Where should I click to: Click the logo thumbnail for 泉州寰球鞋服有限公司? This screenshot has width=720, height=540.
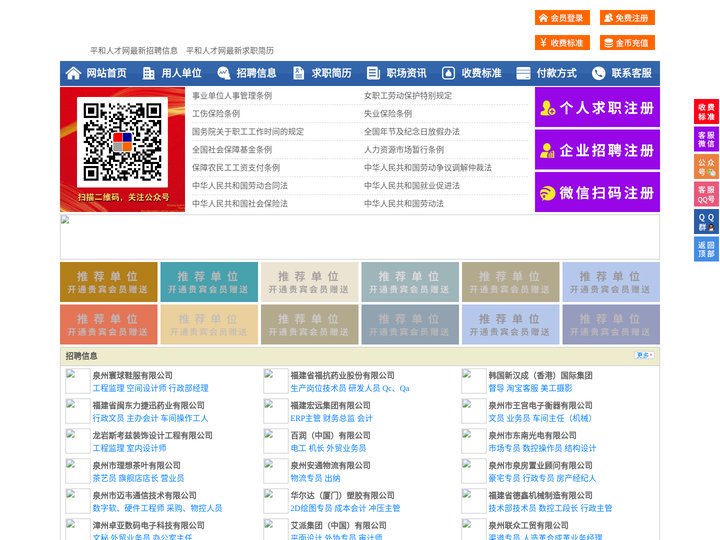click(78, 381)
